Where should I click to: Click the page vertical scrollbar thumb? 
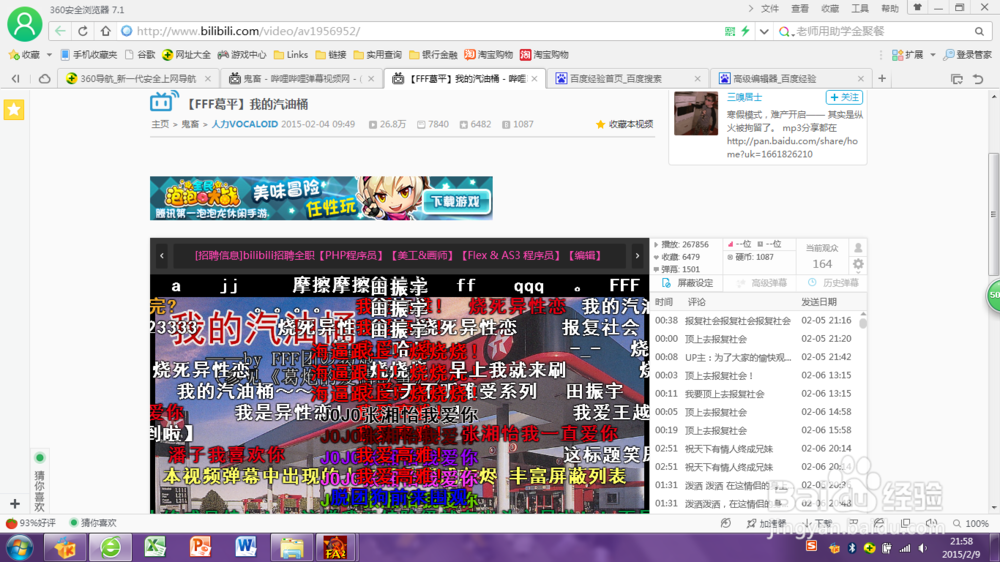pyautogui.click(x=994, y=214)
